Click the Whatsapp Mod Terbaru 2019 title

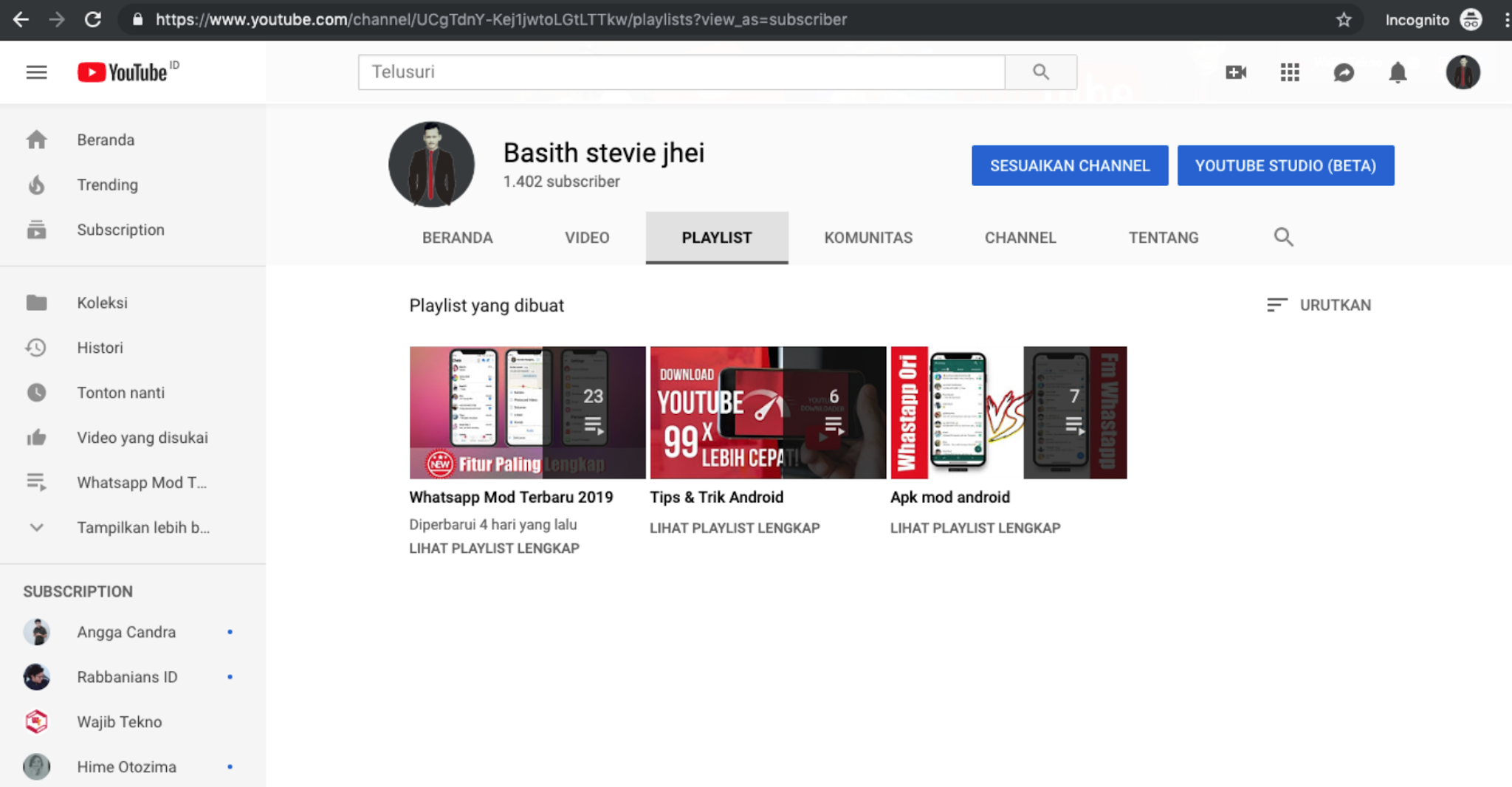[511, 497]
